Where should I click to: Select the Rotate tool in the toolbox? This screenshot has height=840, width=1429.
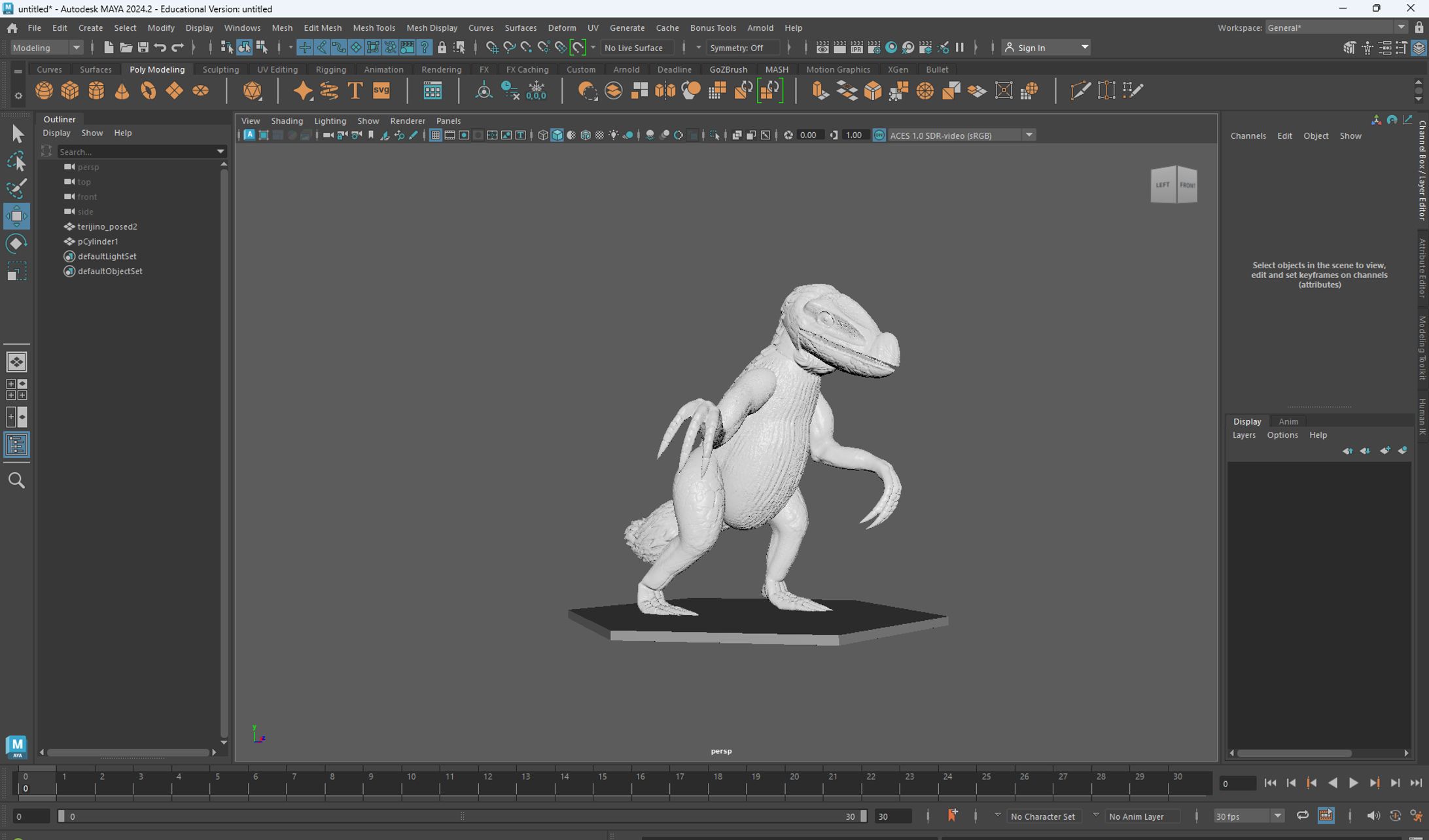(16, 243)
